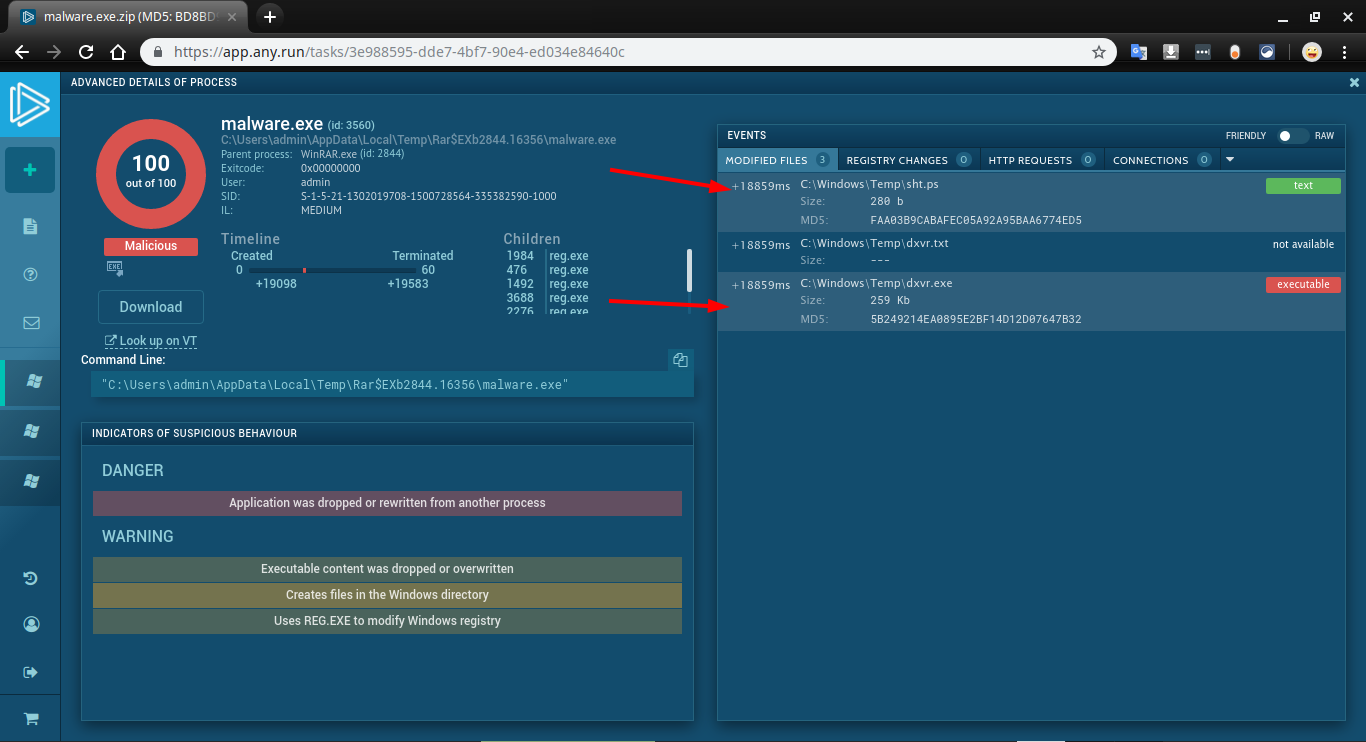This screenshot has height=742, width=1366.
Task: Click the green text file tag
Action: [1303, 186]
